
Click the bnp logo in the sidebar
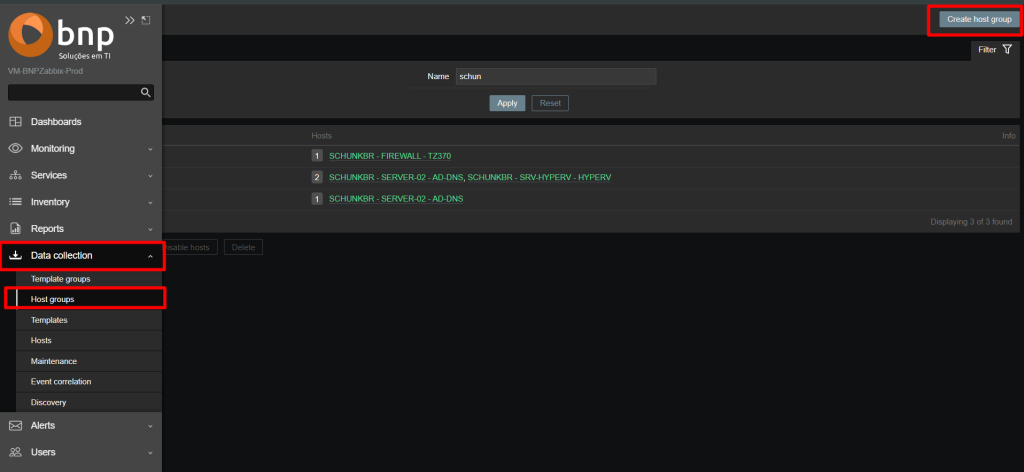click(62, 37)
